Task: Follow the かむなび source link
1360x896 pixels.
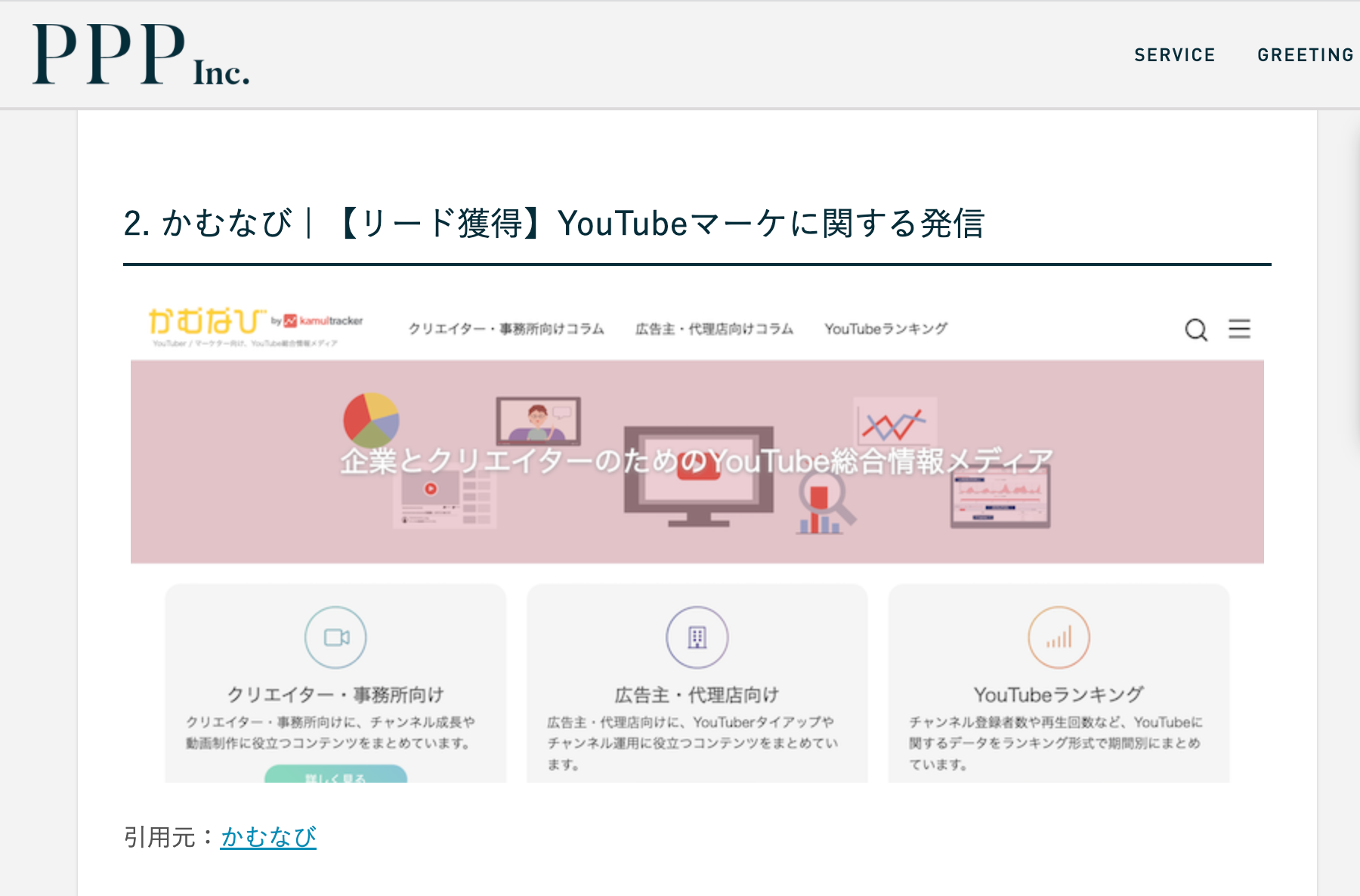Action: pos(268,837)
